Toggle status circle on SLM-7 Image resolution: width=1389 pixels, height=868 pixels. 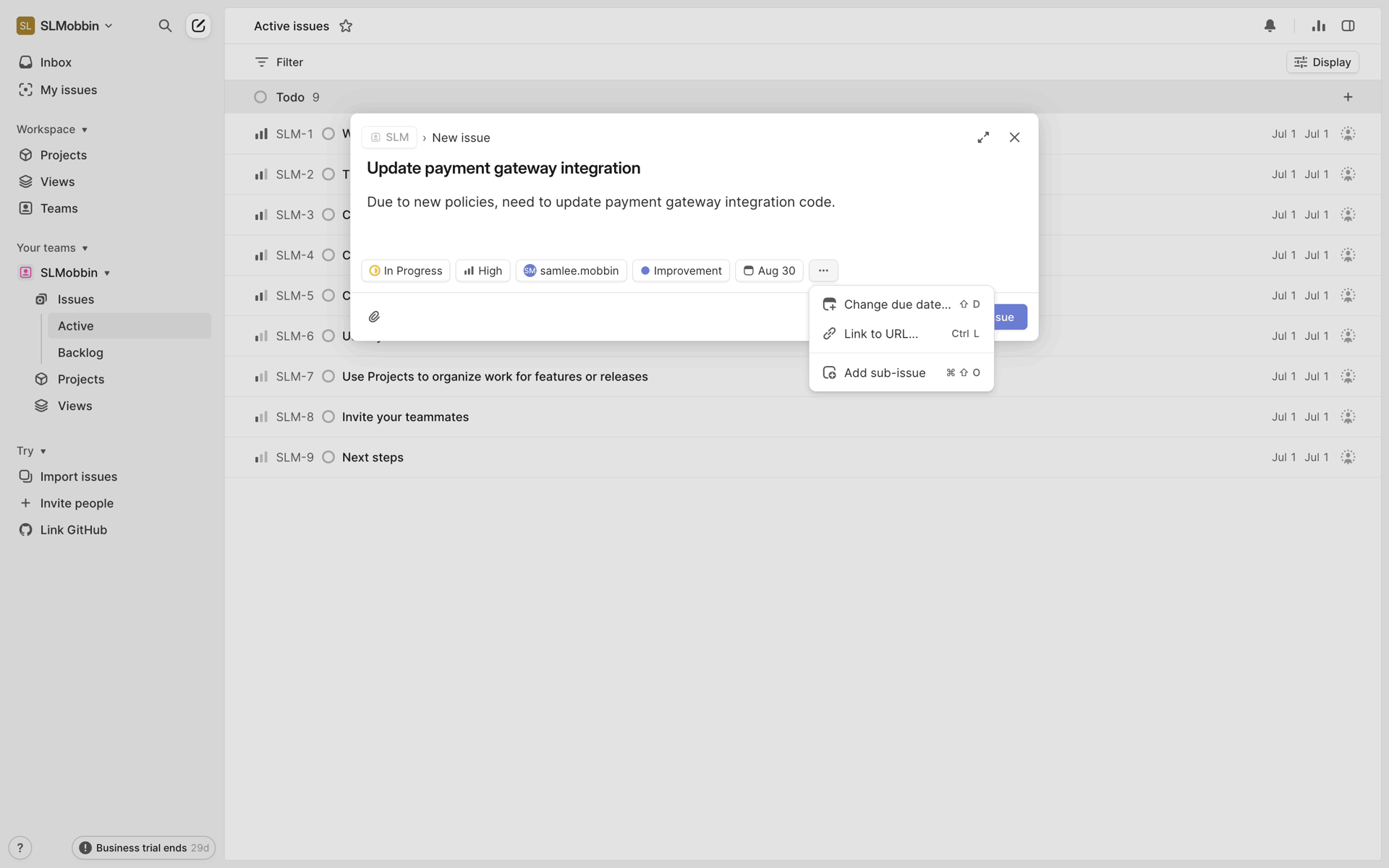point(328,376)
